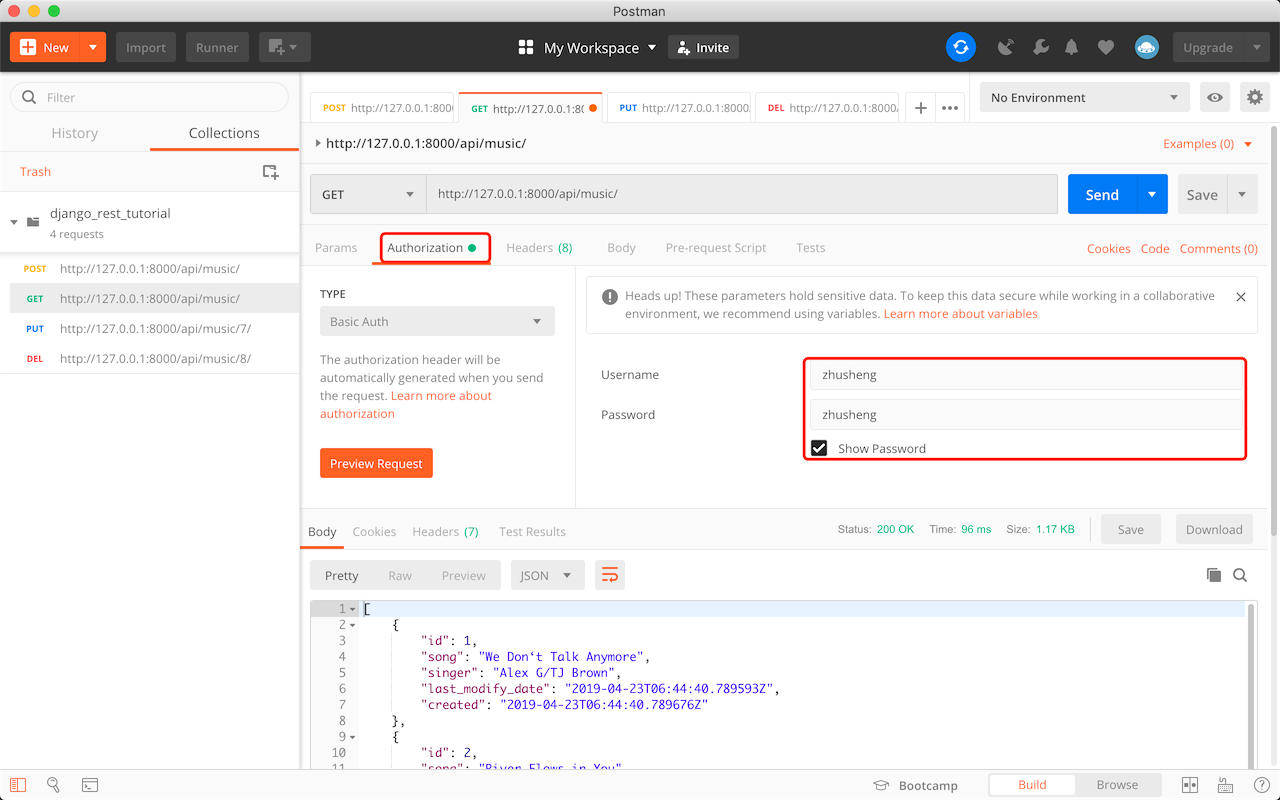Toggle the response wrap lines icon

point(609,575)
